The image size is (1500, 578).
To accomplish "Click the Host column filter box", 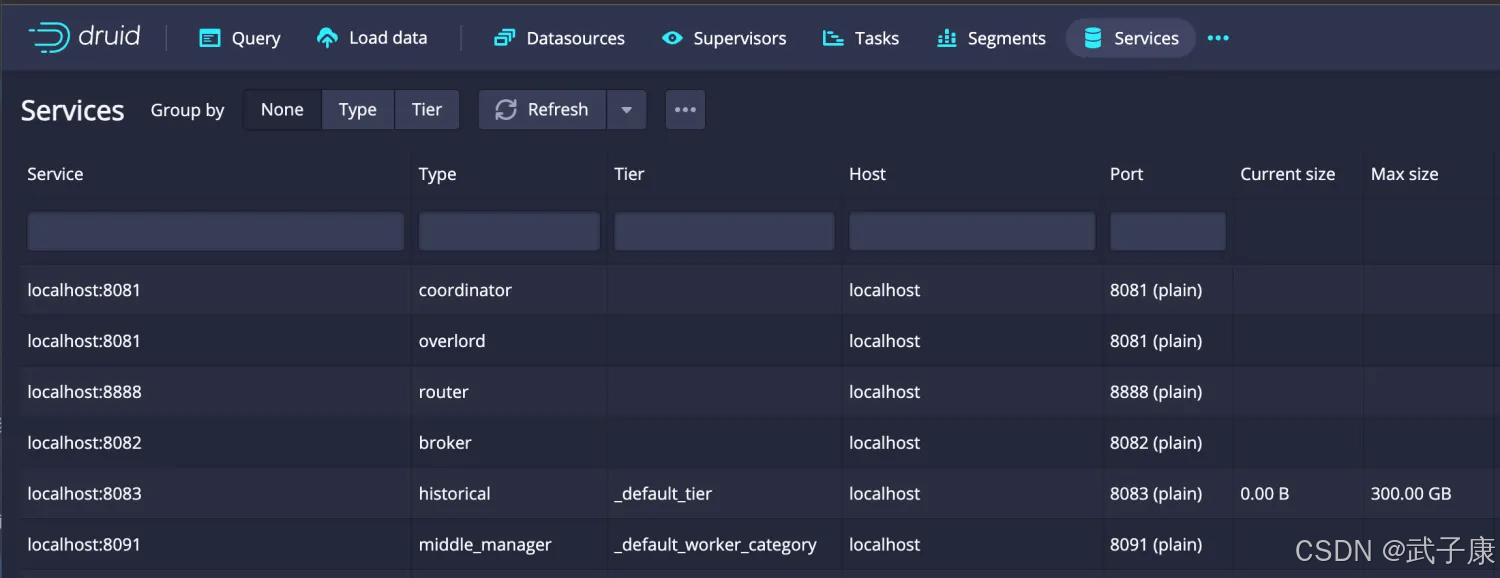I will click(x=971, y=232).
